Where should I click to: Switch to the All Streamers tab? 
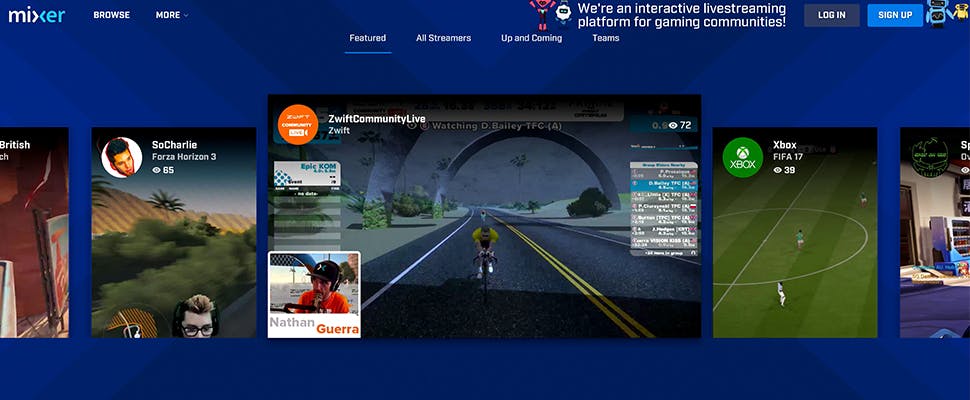(444, 38)
